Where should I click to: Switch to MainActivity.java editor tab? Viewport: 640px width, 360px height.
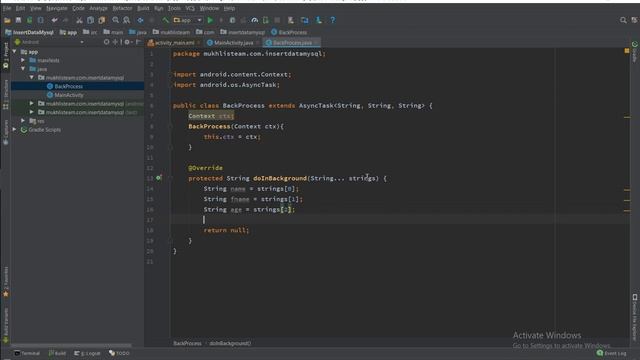tap(233, 42)
